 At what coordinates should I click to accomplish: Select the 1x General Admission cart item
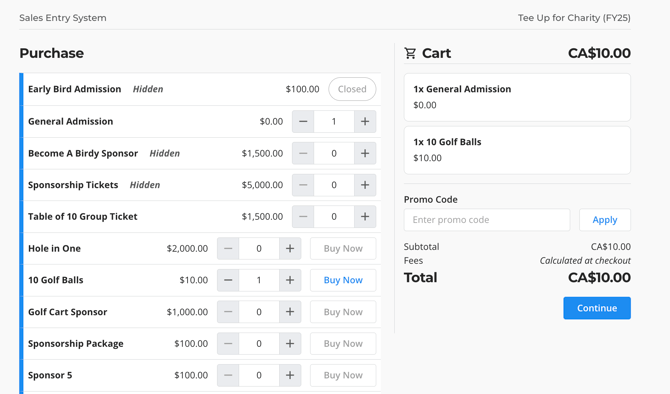(517, 97)
